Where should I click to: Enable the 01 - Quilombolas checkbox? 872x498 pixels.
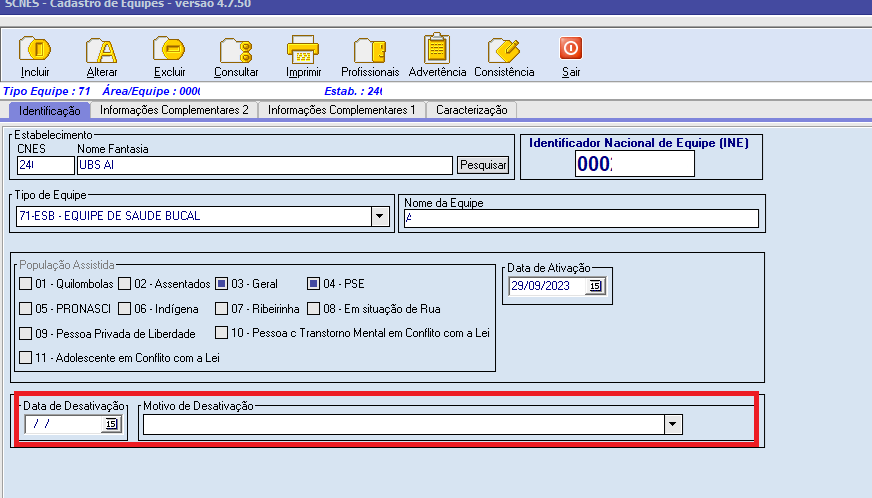click(26, 283)
